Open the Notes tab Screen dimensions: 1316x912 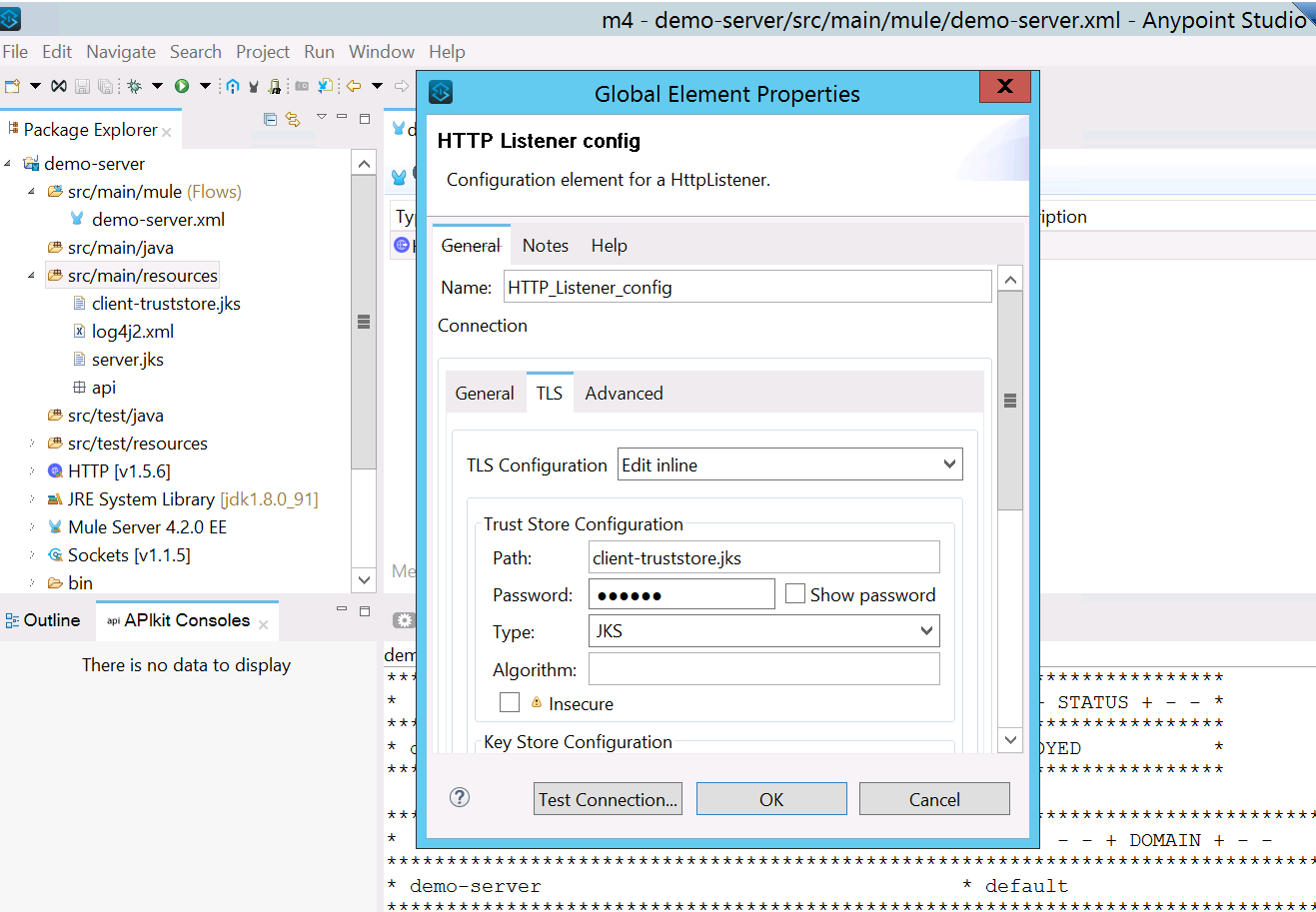coord(545,246)
